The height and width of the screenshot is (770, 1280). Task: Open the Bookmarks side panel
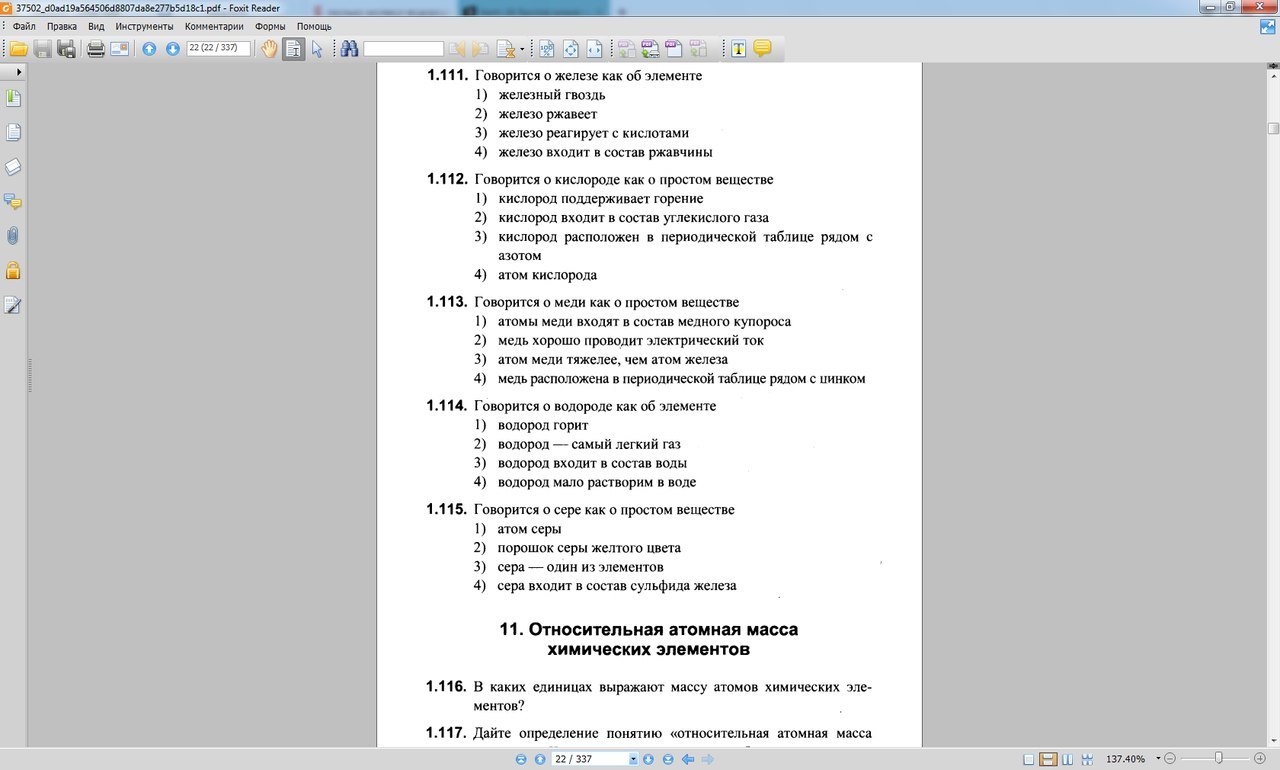pos(13,98)
